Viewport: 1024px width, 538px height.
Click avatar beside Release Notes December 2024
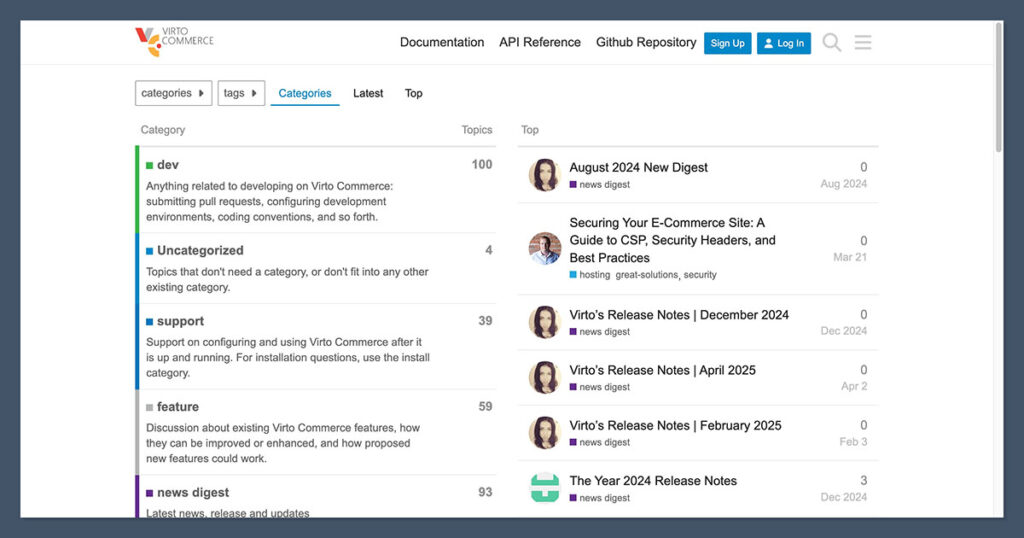(545, 322)
